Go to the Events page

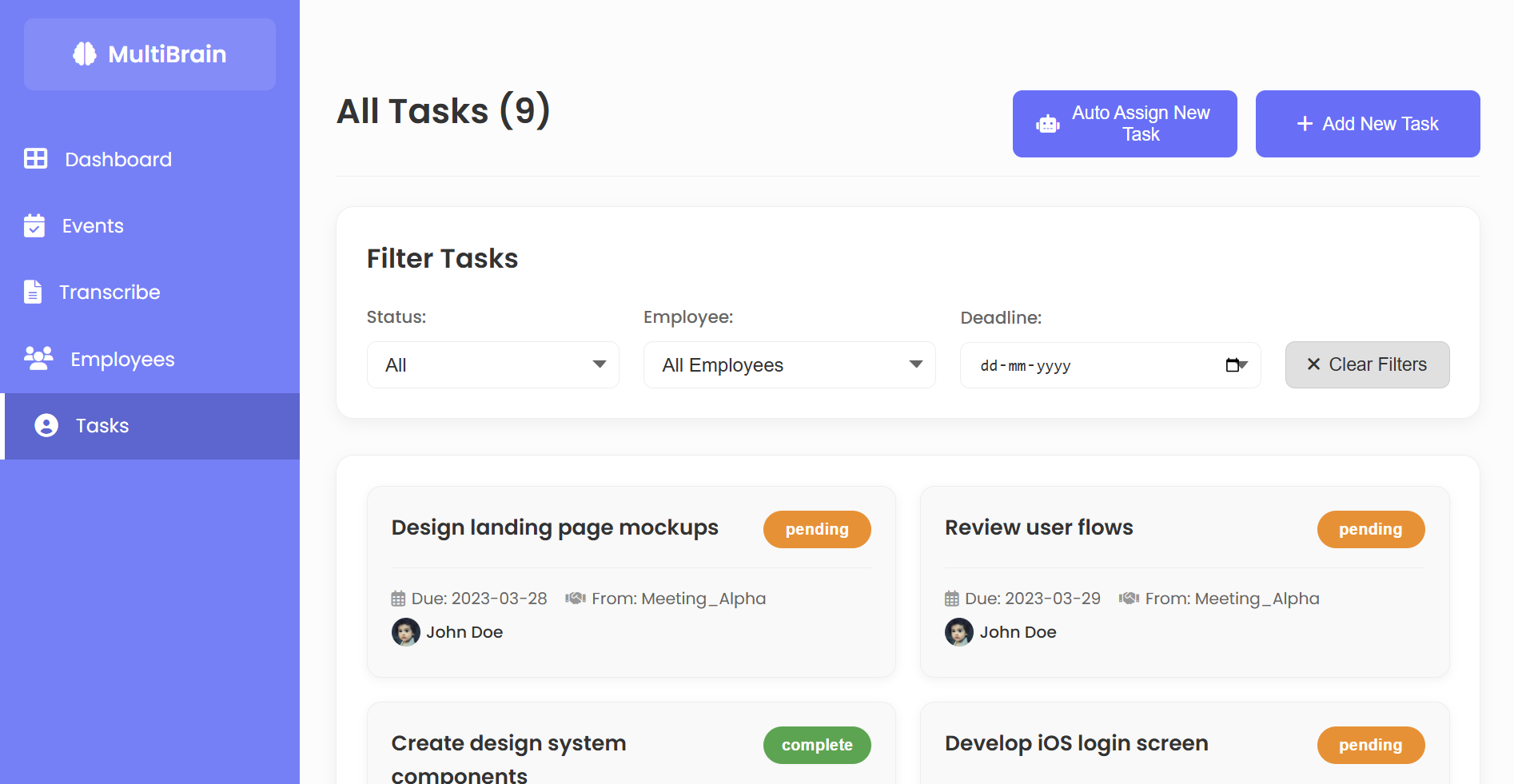[x=150, y=225]
